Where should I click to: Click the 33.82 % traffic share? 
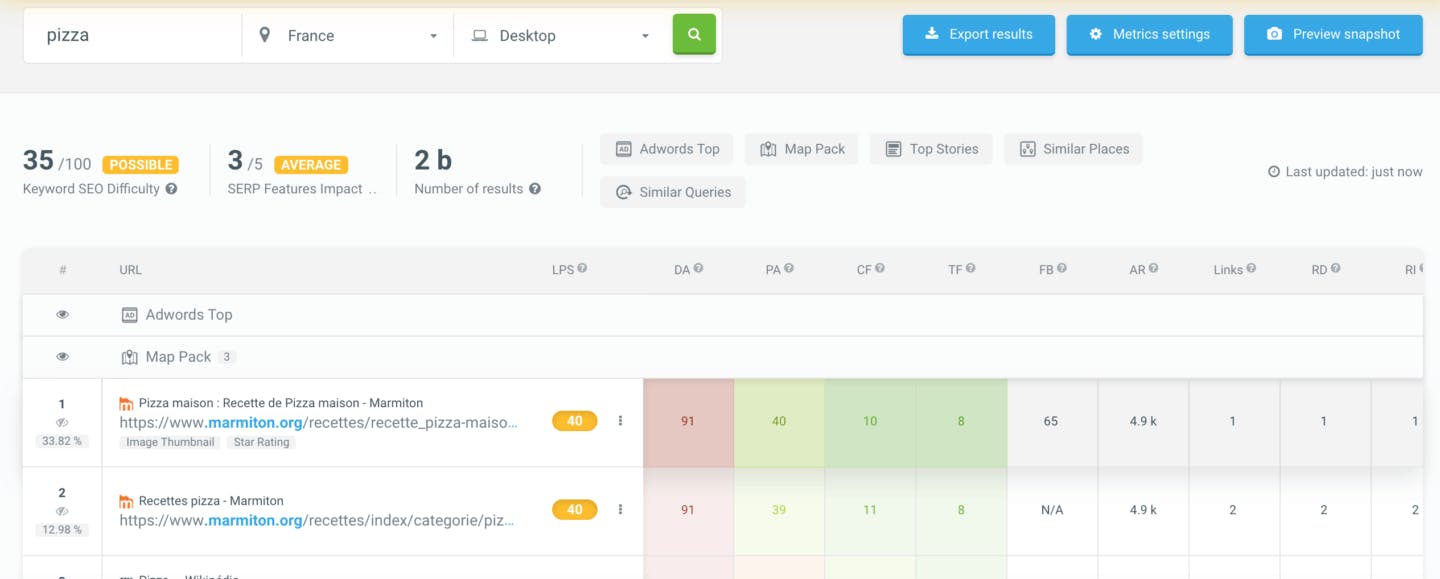62,440
